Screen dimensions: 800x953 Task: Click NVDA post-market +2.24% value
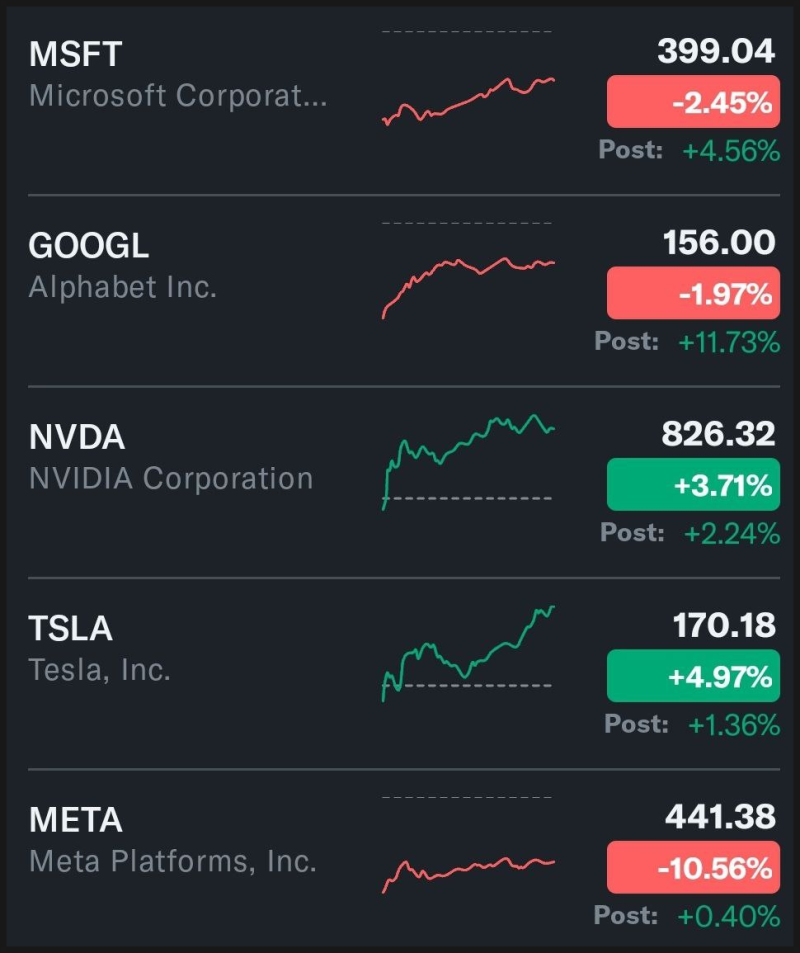click(732, 534)
